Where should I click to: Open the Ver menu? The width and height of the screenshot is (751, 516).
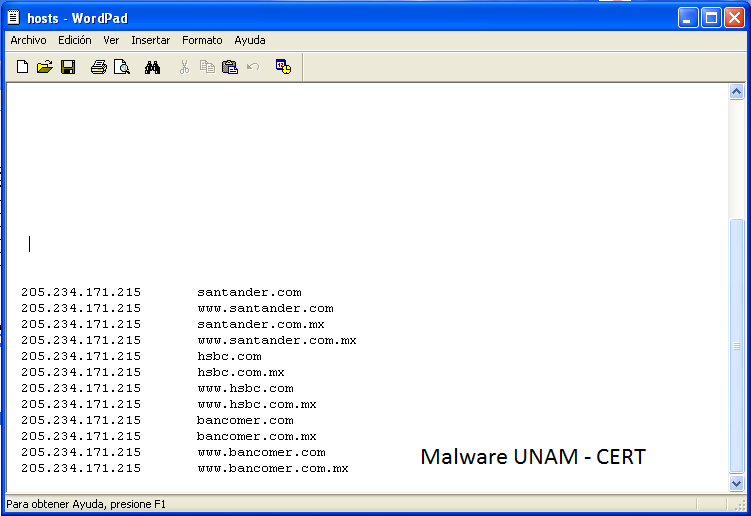coord(111,40)
